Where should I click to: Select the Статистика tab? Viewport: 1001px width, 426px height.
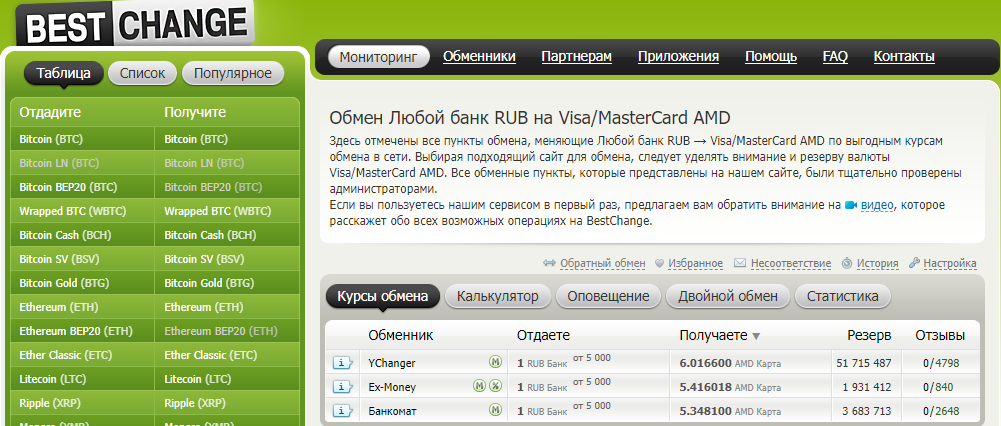[x=843, y=296]
